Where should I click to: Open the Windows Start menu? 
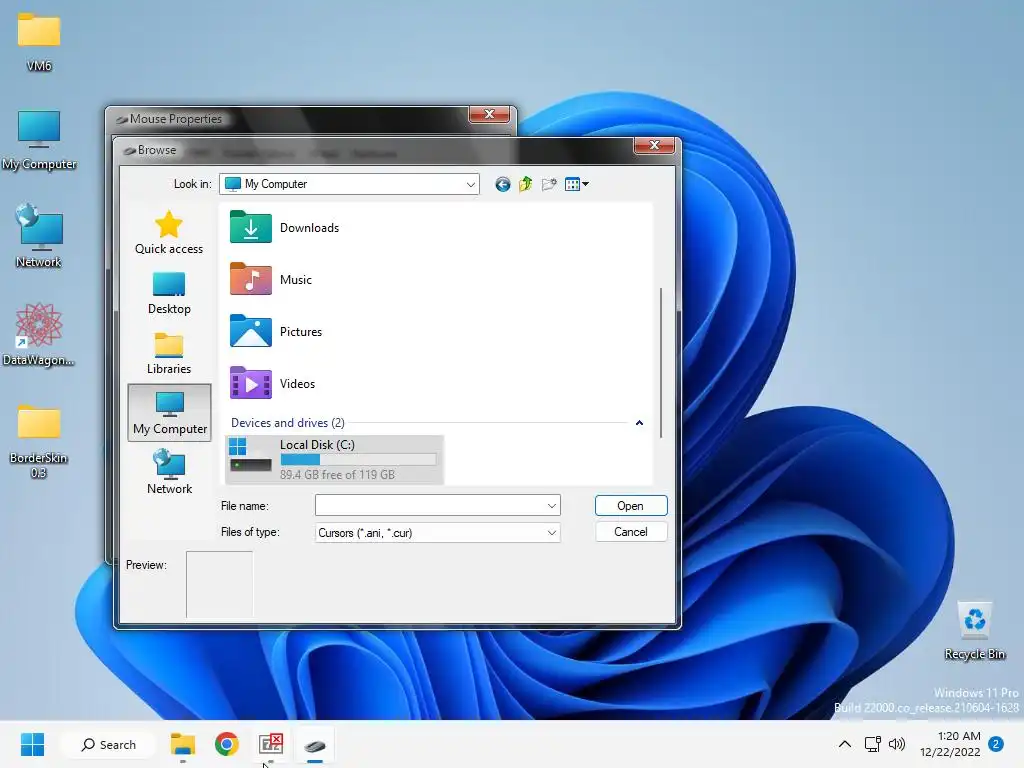(32, 744)
